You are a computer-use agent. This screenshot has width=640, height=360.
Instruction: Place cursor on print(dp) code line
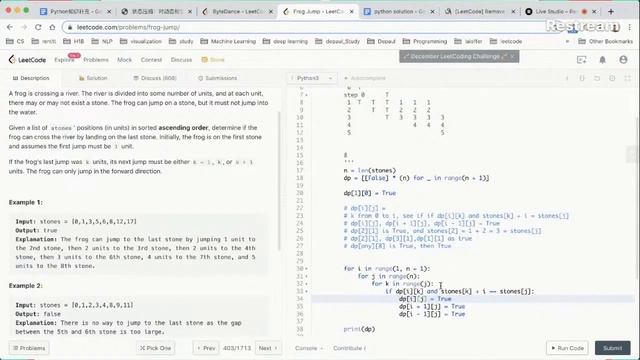(x=359, y=329)
